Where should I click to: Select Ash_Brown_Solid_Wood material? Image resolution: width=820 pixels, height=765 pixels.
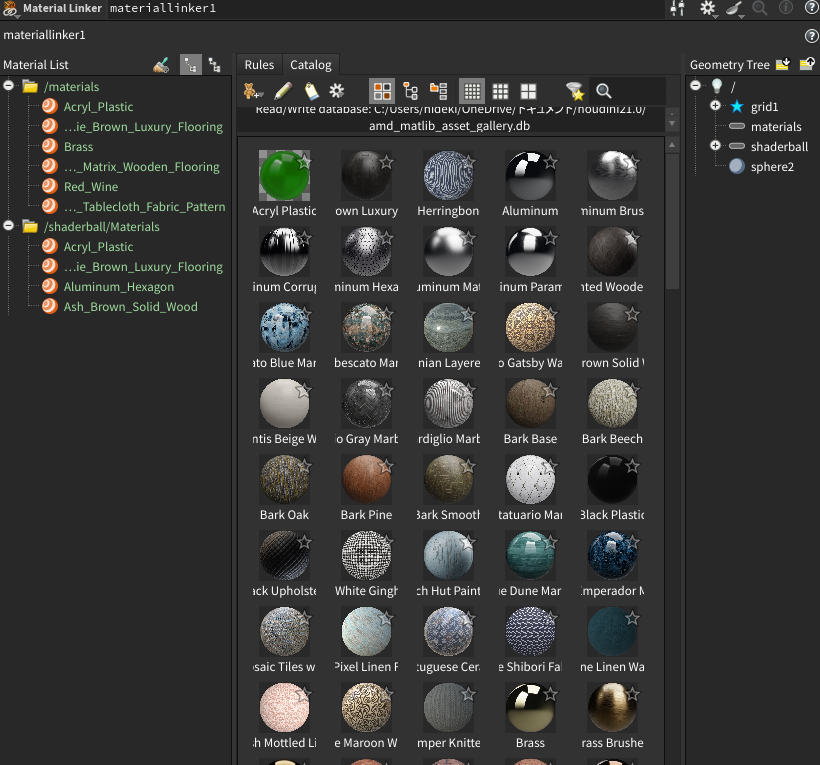coord(131,306)
